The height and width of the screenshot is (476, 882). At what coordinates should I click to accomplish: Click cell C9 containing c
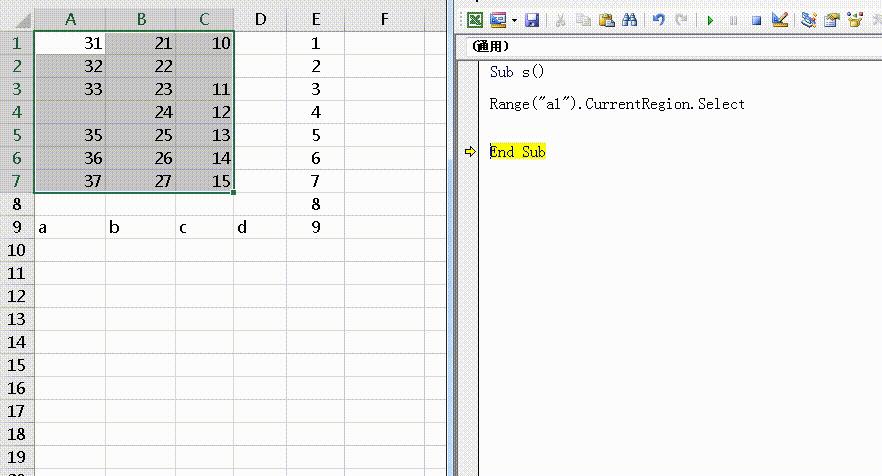pos(205,227)
